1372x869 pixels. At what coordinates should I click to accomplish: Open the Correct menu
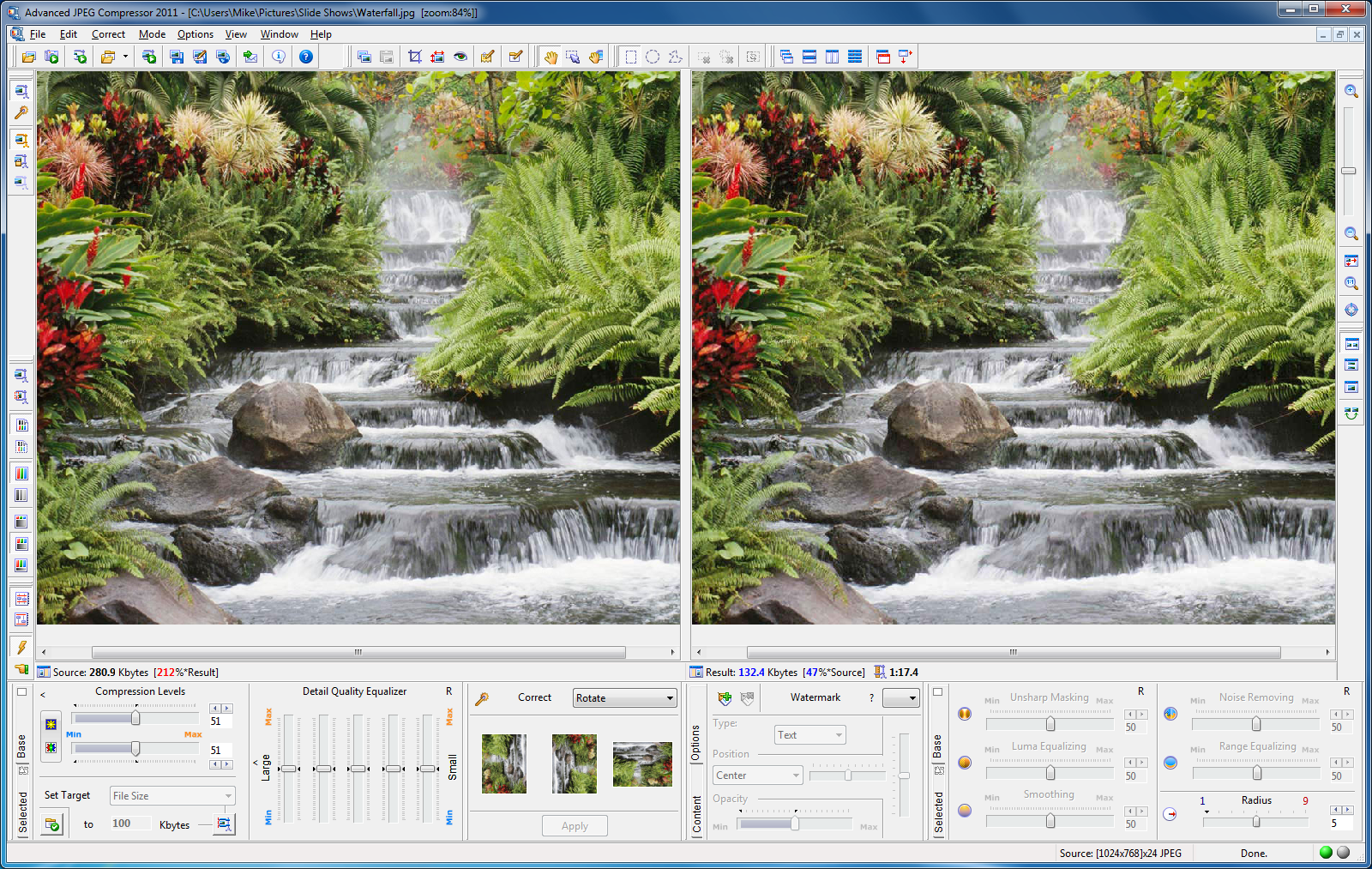108,34
